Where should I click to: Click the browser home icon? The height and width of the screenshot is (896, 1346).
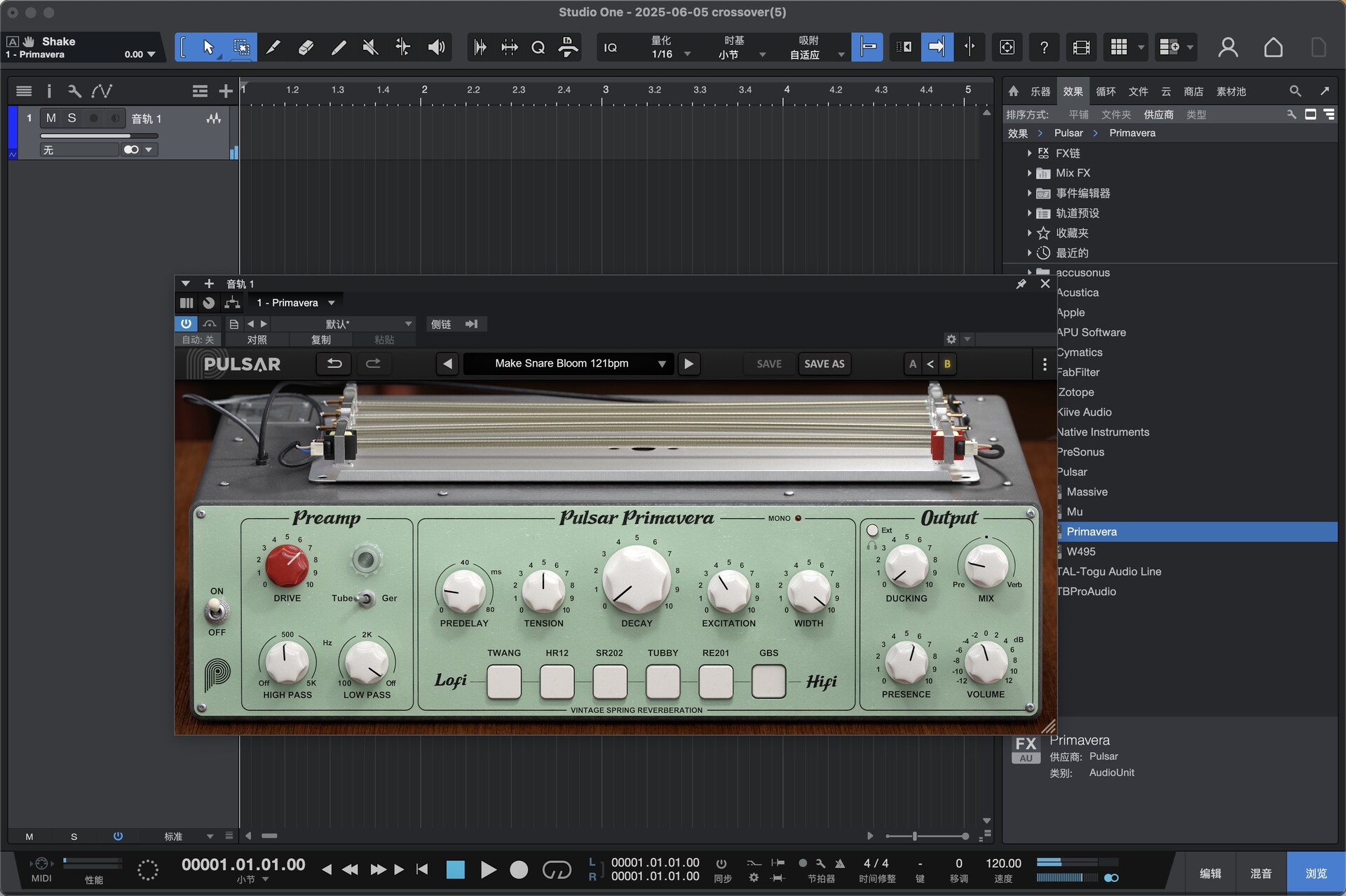pos(1013,91)
